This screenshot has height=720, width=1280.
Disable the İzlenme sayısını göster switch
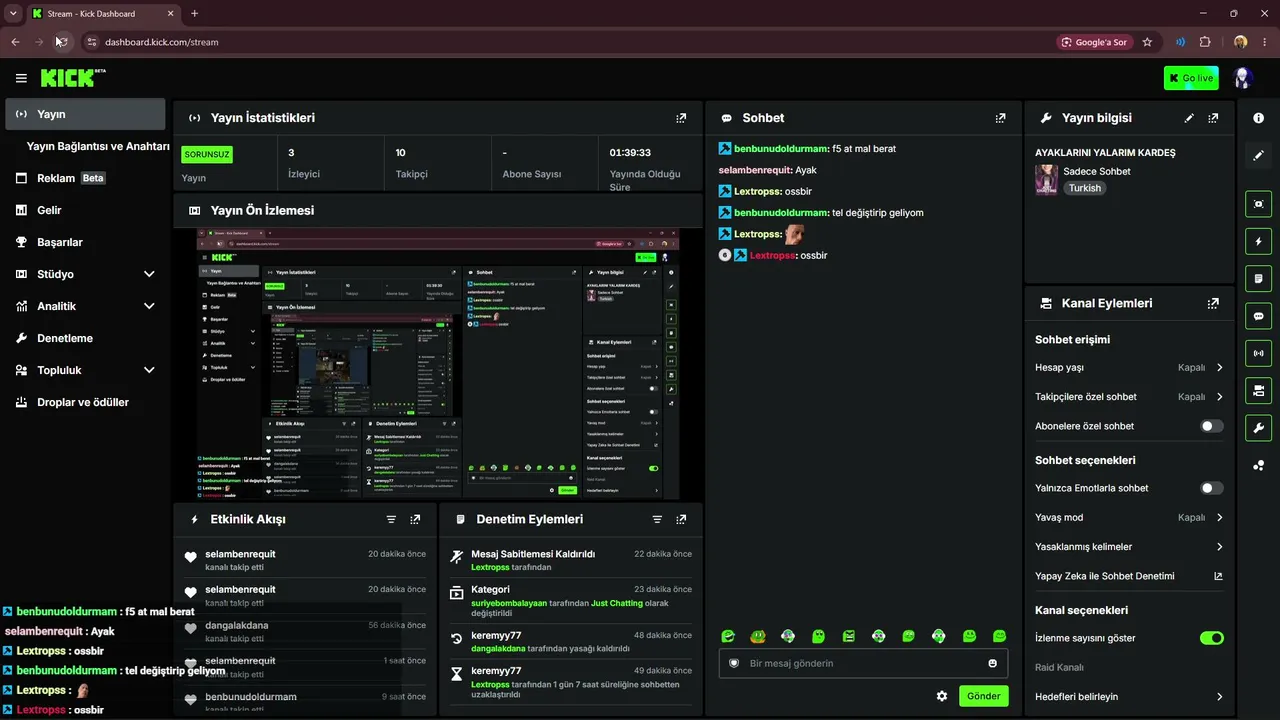coord(1211,638)
